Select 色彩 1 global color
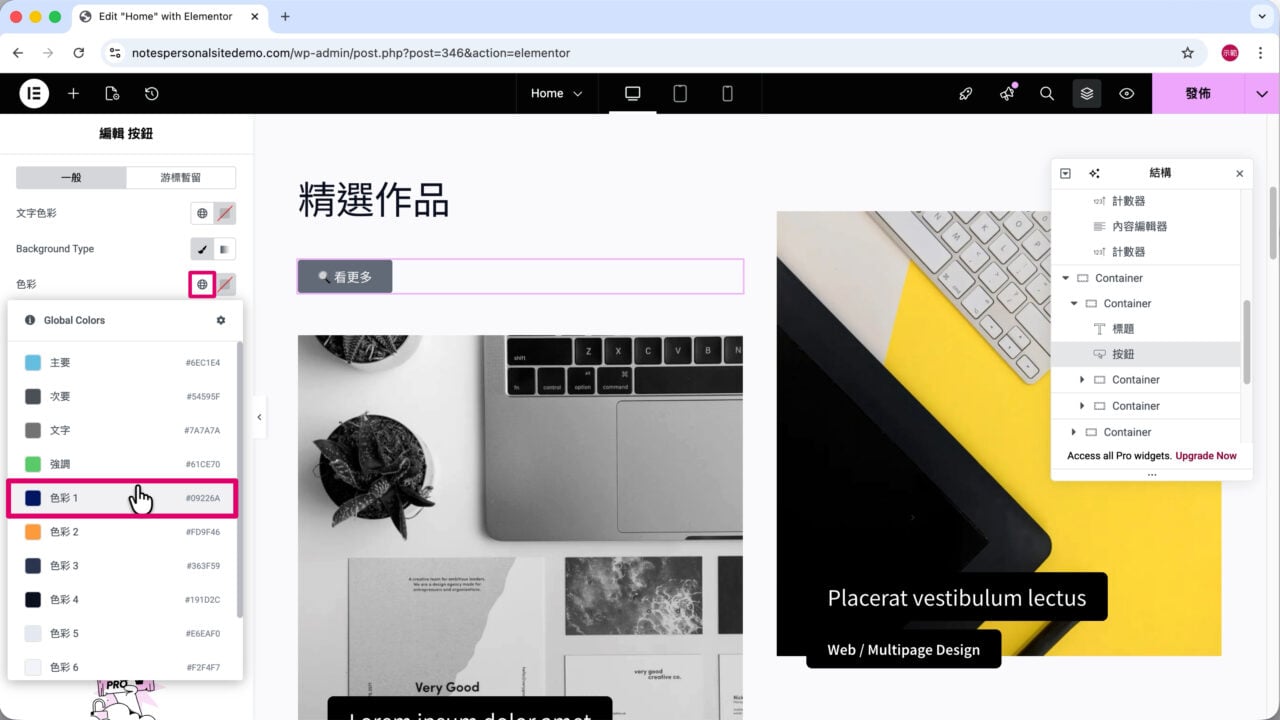1280x720 pixels. pos(122,498)
